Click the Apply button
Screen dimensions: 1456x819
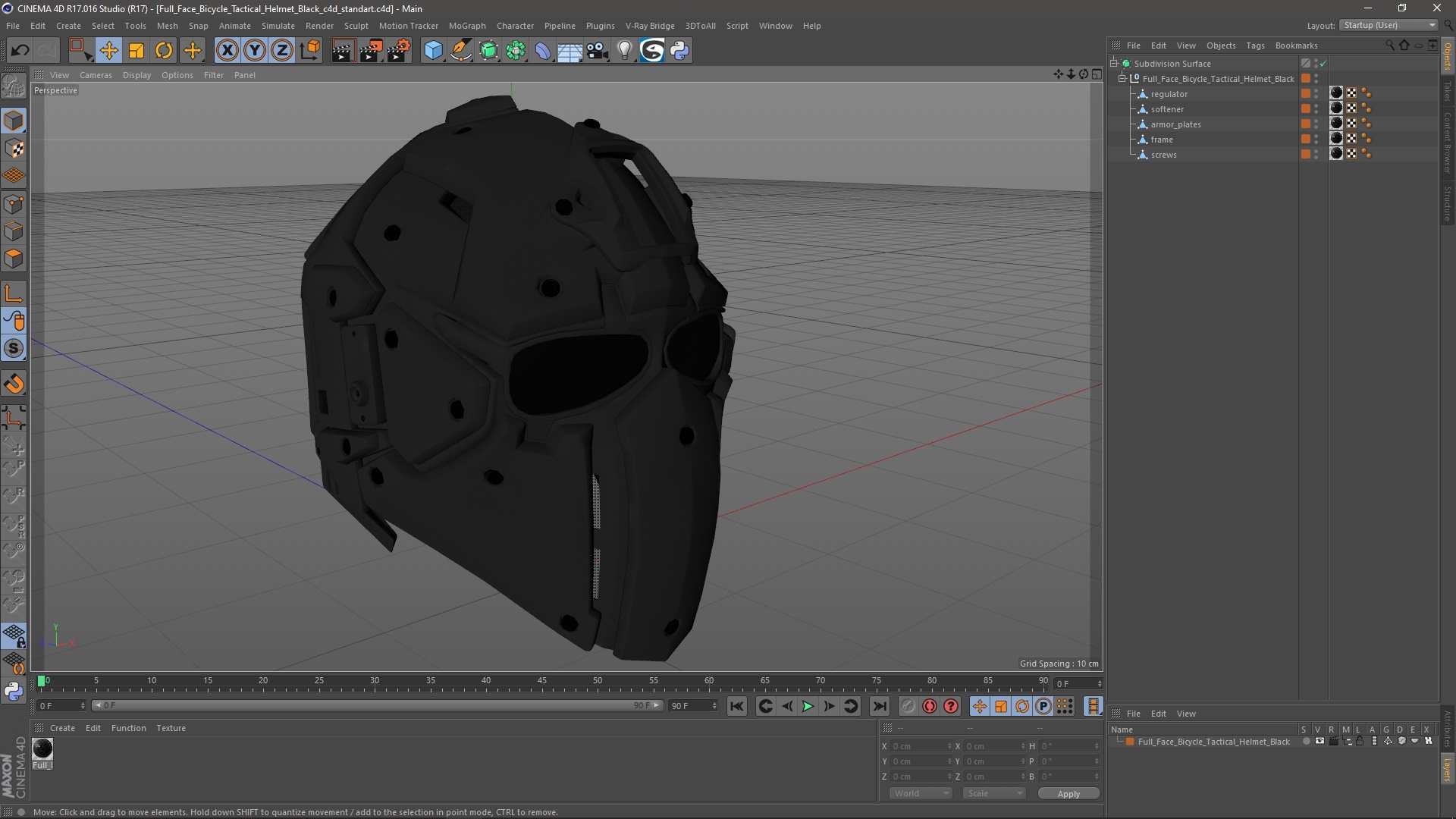click(x=1068, y=794)
